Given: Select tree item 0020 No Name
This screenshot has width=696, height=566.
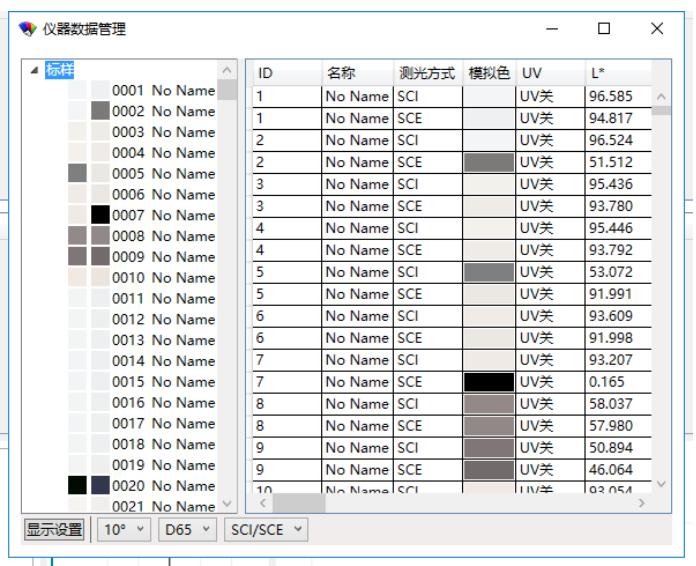Looking at the screenshot, I should pos(164,486).
